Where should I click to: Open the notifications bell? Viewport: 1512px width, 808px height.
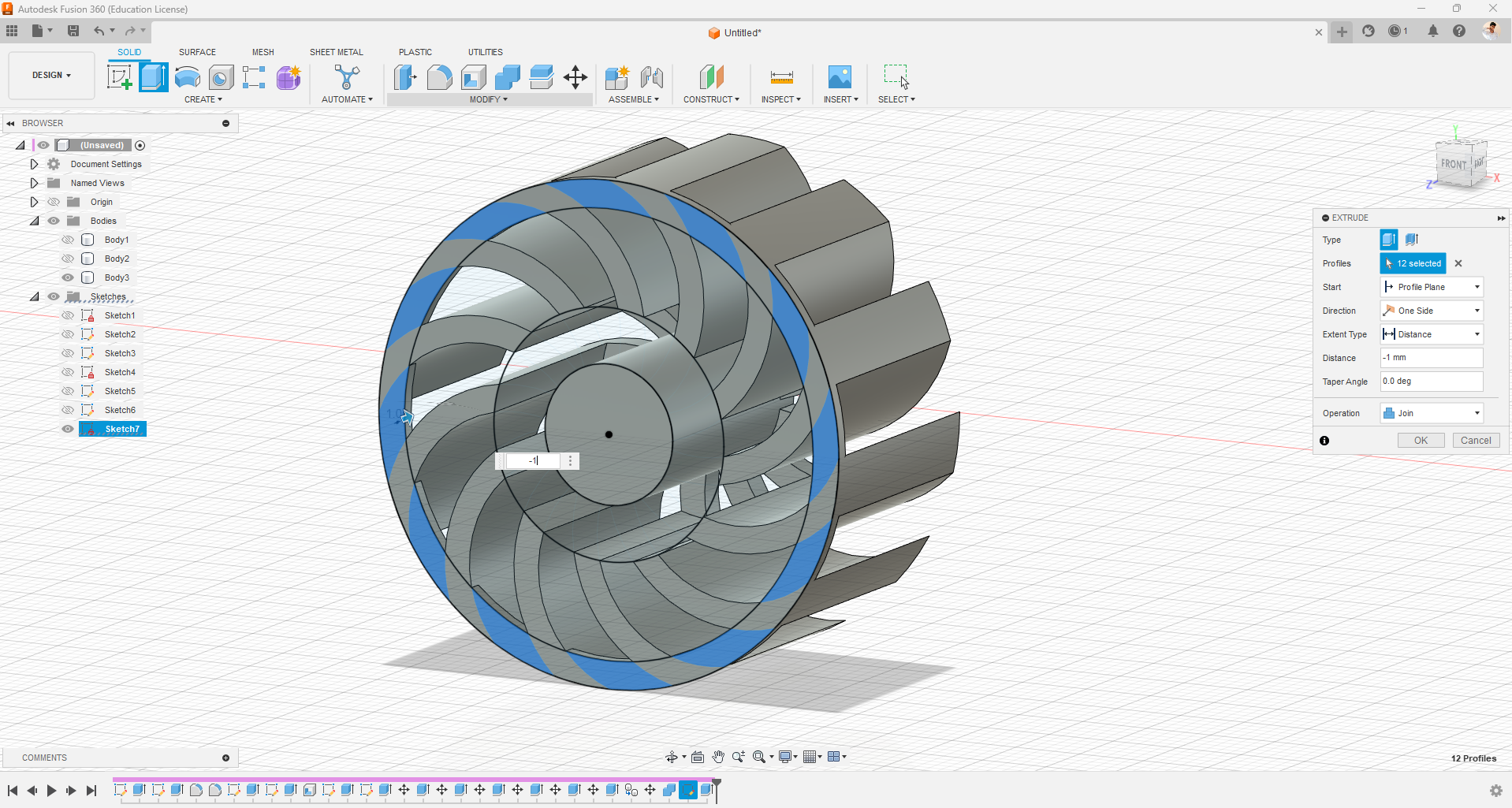pyautogui.click(x=1433, y=31)
